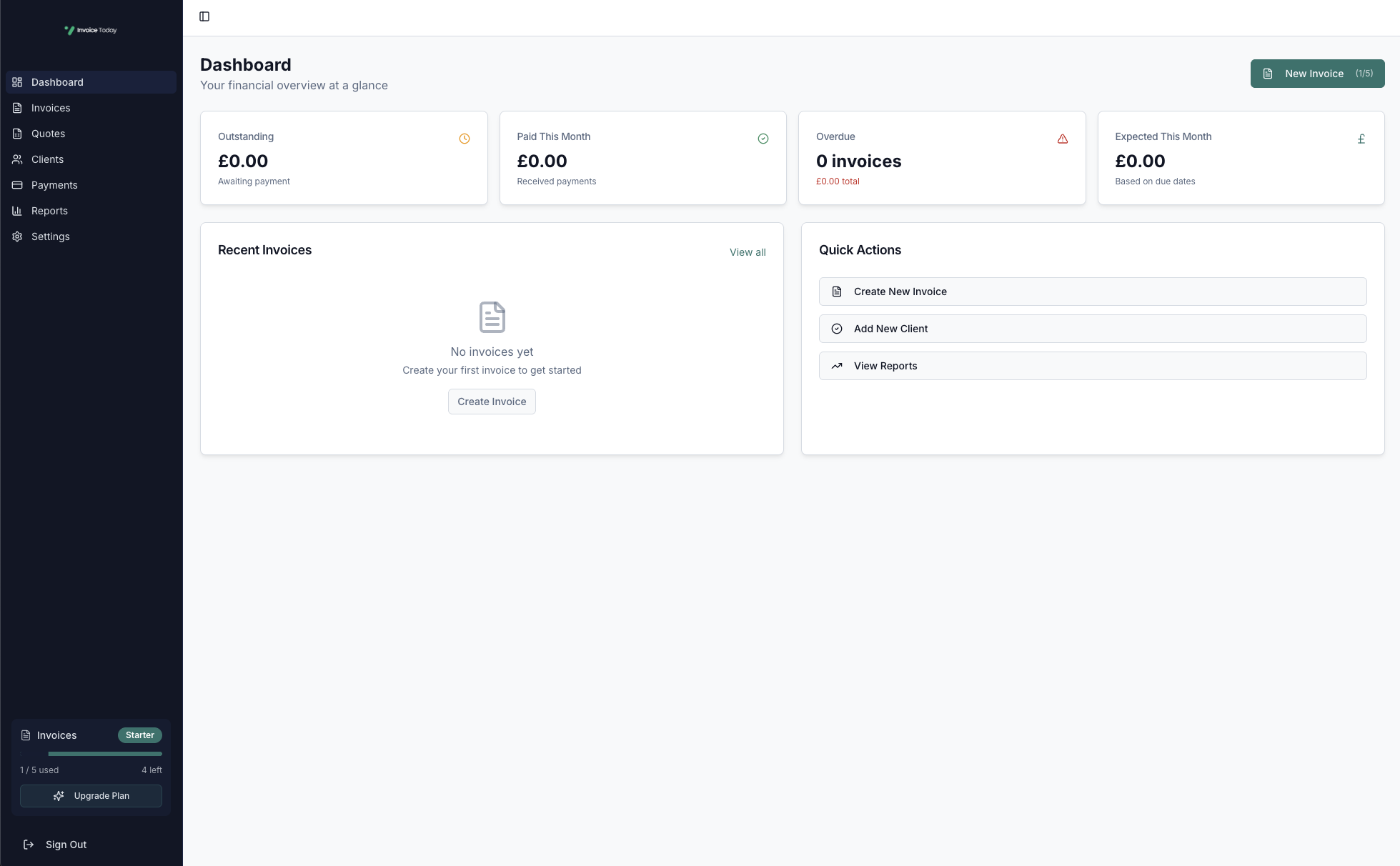Image resolution: width=1400 pixels, height=866 pixels.
Task: Click the Starter plan badge
Action: tap(139, 735)
